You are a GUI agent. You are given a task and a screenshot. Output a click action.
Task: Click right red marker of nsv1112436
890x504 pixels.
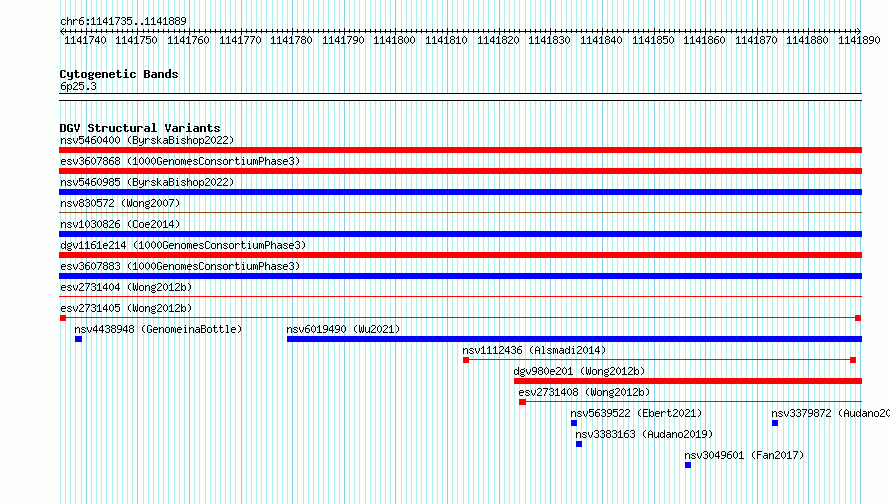click(x=853, y=360)
